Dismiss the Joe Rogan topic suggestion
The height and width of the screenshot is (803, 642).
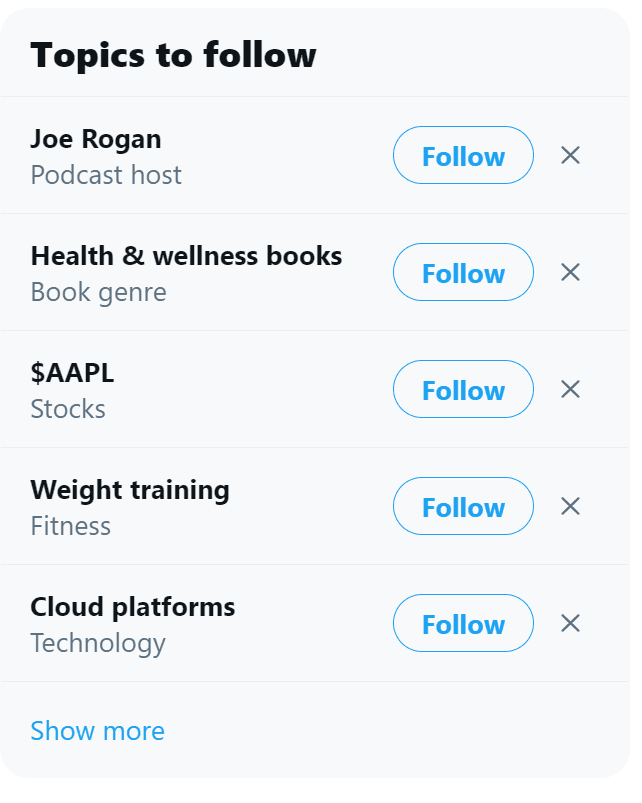[570, 155]
